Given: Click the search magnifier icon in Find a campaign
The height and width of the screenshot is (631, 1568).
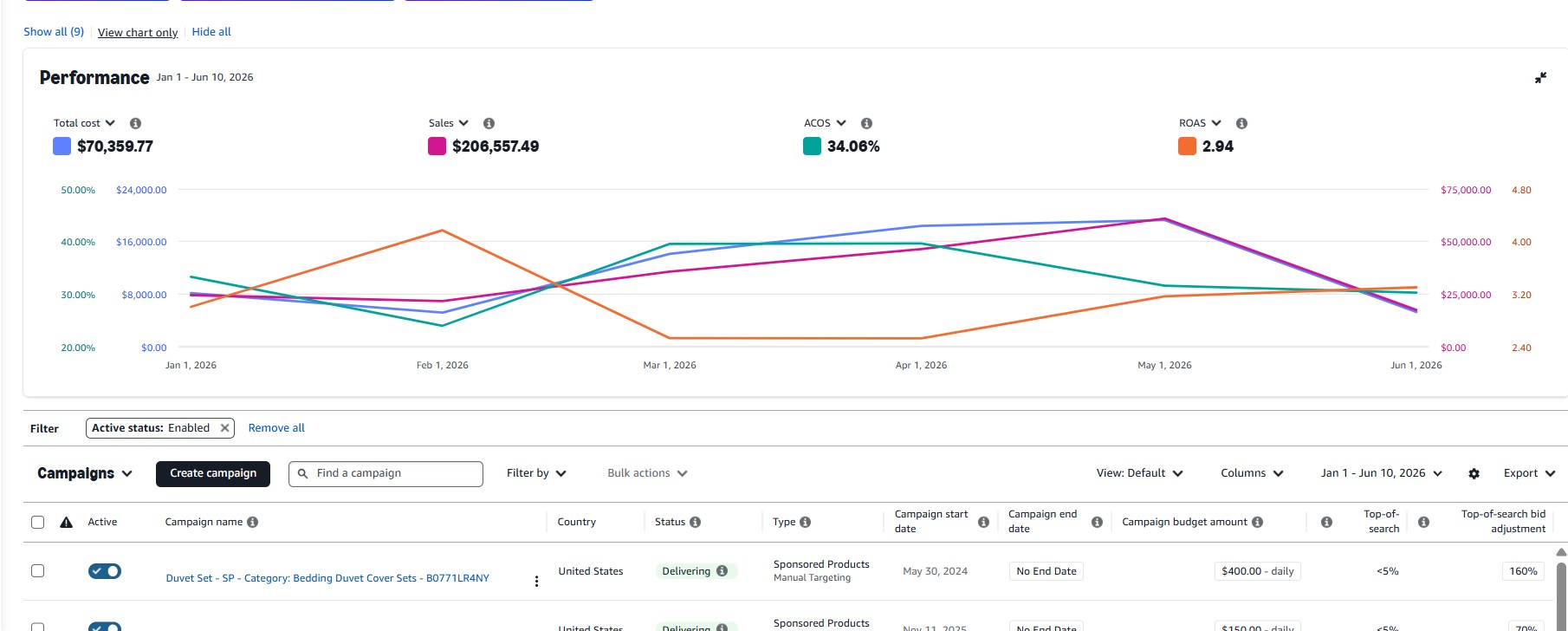Looking at the screenshot, I should pyautogui.click(x=302, y=473).
